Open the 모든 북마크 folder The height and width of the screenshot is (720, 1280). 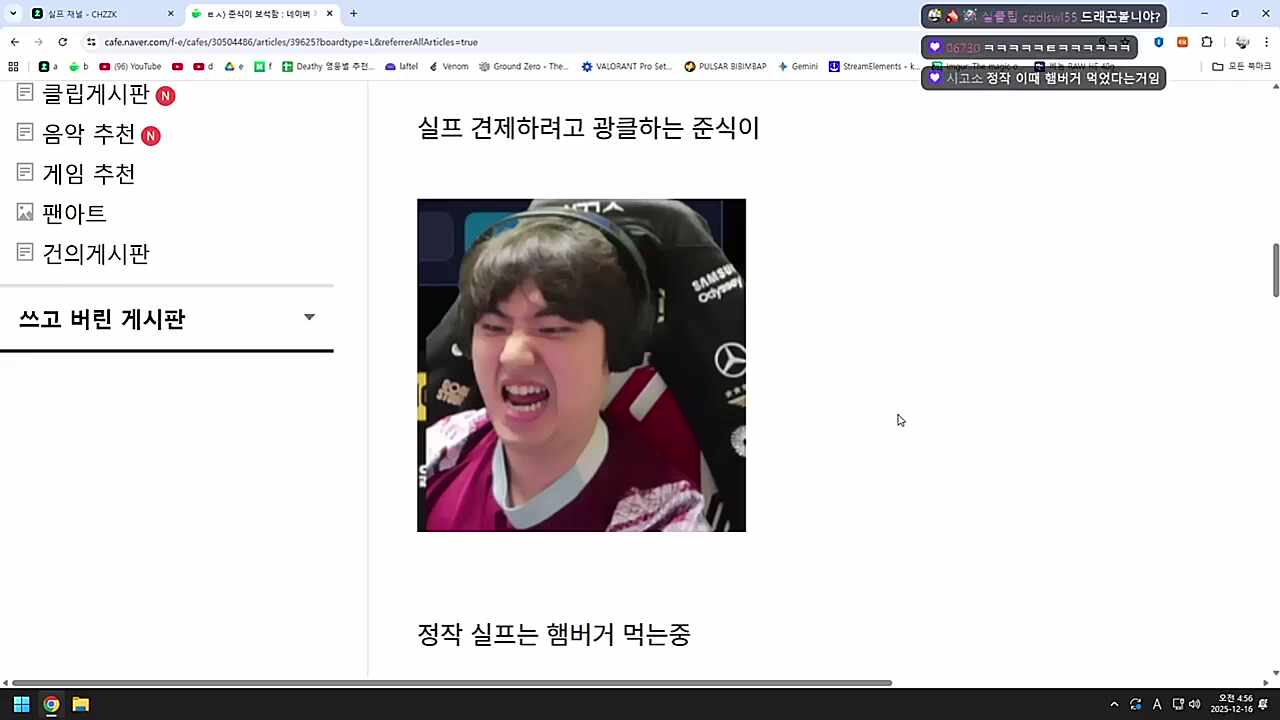point(1240,66)
